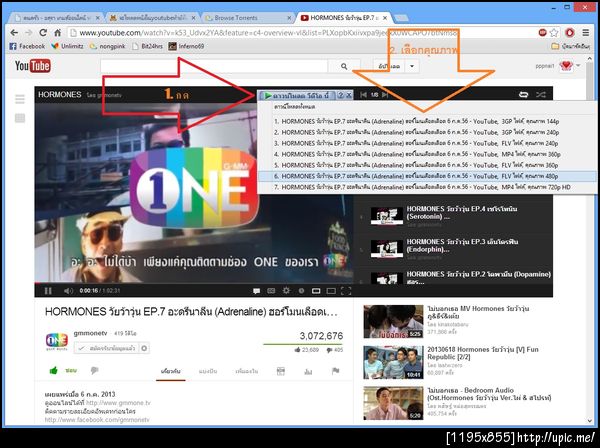Click the Watch Later clock icon
This screenshot has width=600, height=448.
[301, 291]
